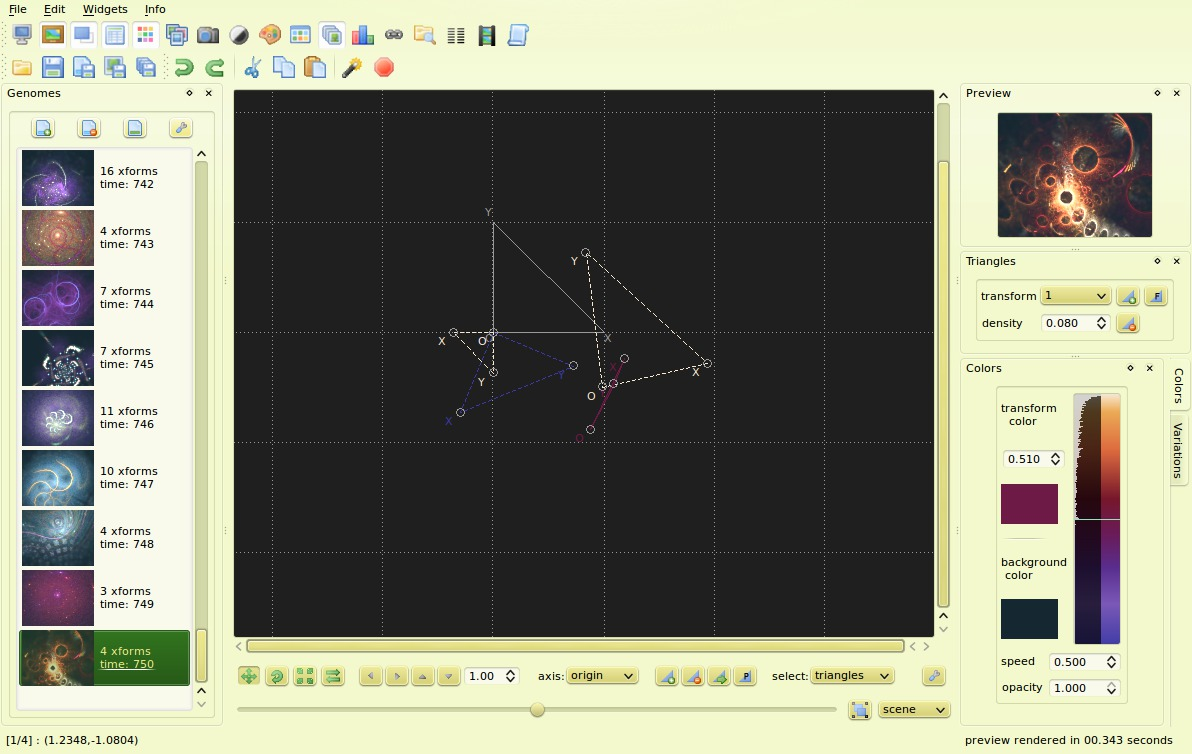Select the 11 xforms genome thumbnail
The width and height of the screenshot is (1192, 754).
pos(58,418)
